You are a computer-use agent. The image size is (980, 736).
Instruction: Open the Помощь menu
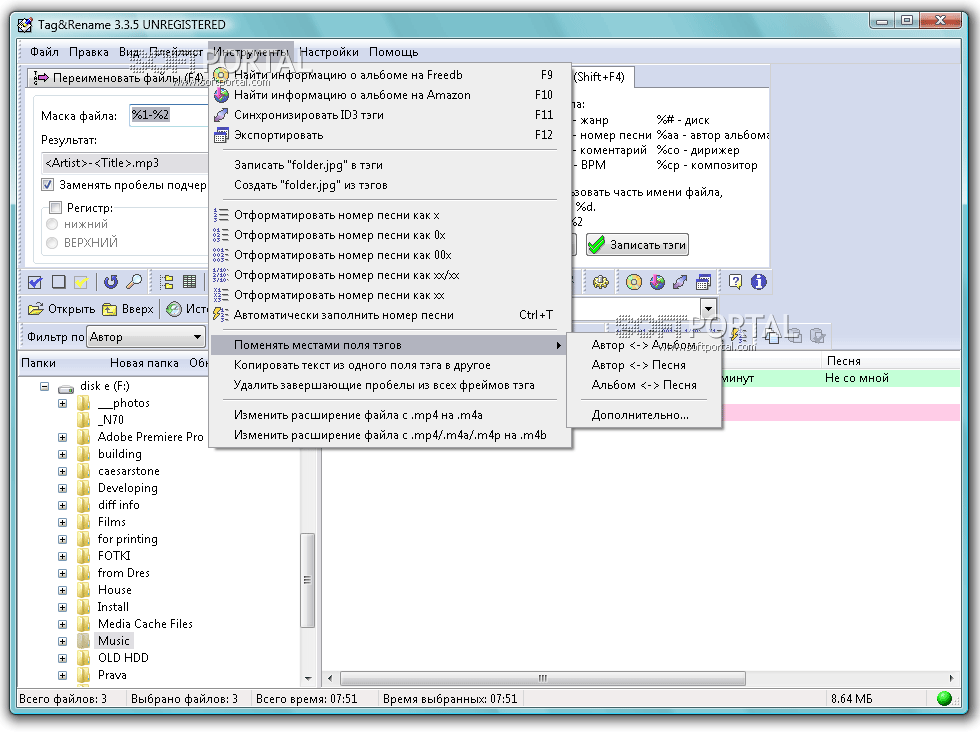click(393, 52)
